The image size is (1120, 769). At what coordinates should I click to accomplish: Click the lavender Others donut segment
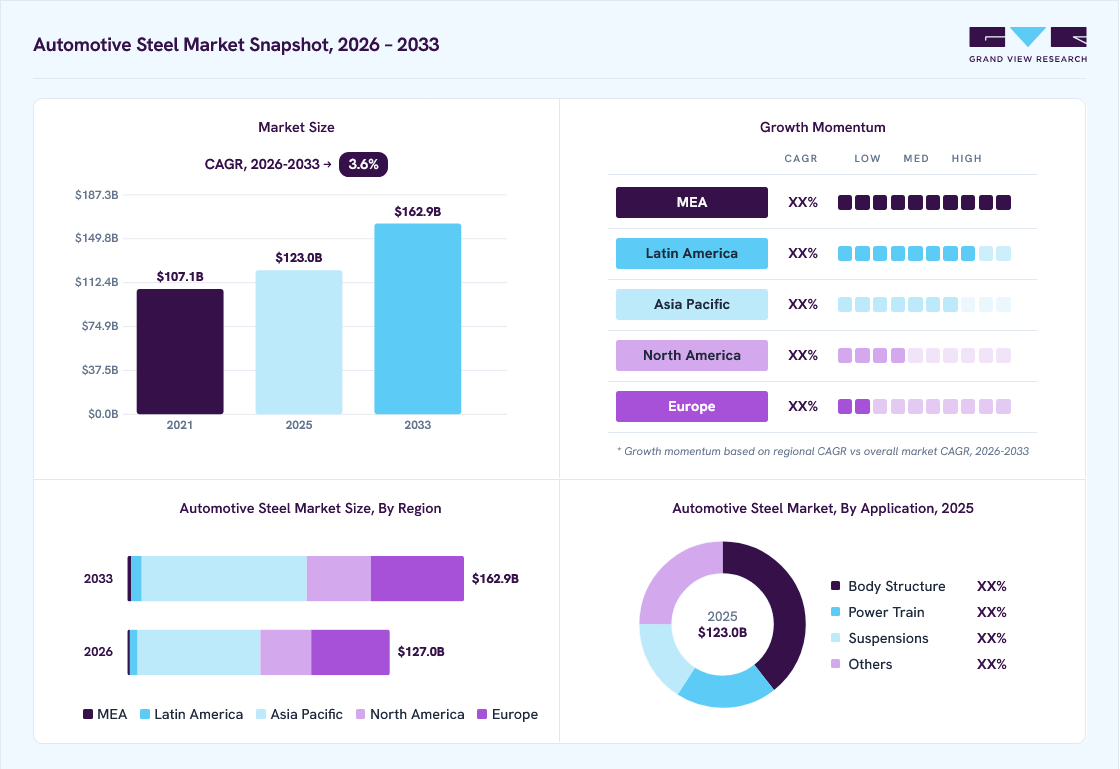(675, 577)
